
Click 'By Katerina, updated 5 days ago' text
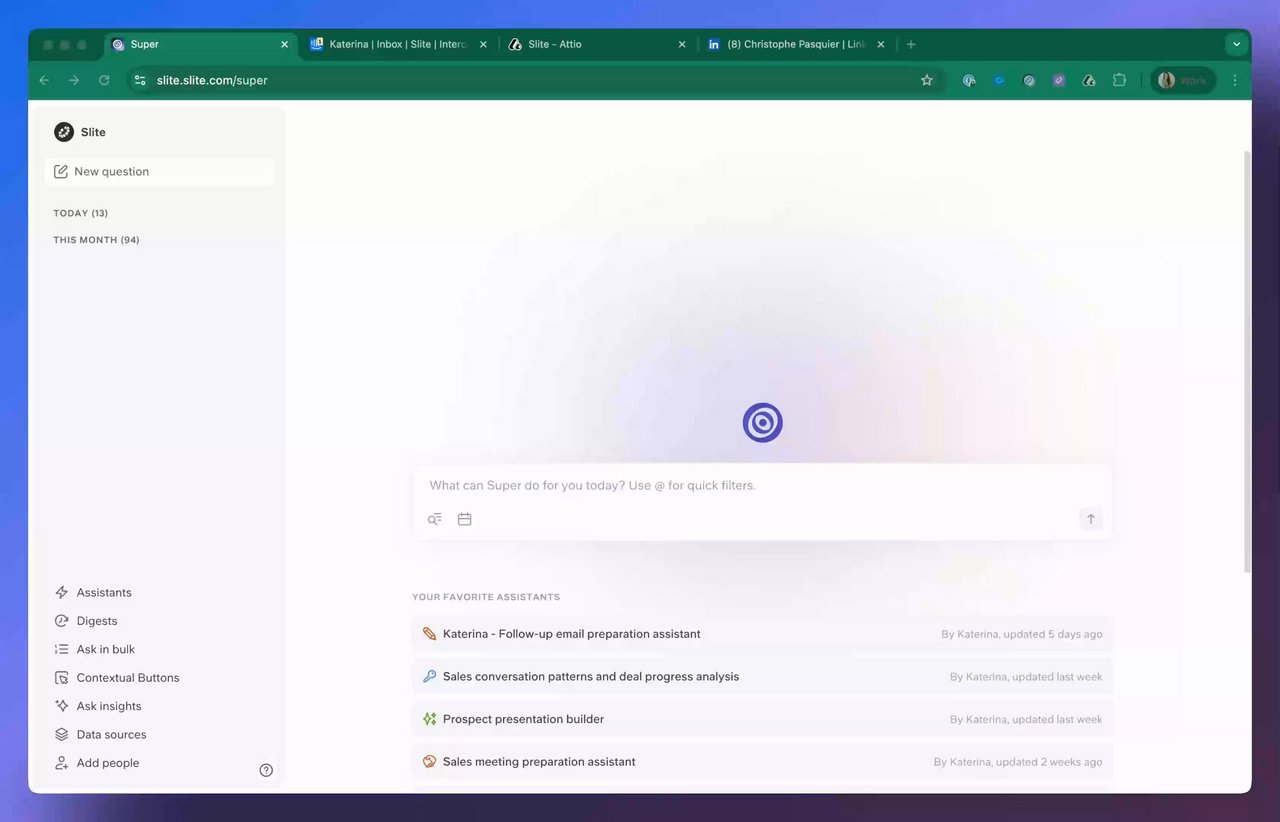[x=1021, y=635]
